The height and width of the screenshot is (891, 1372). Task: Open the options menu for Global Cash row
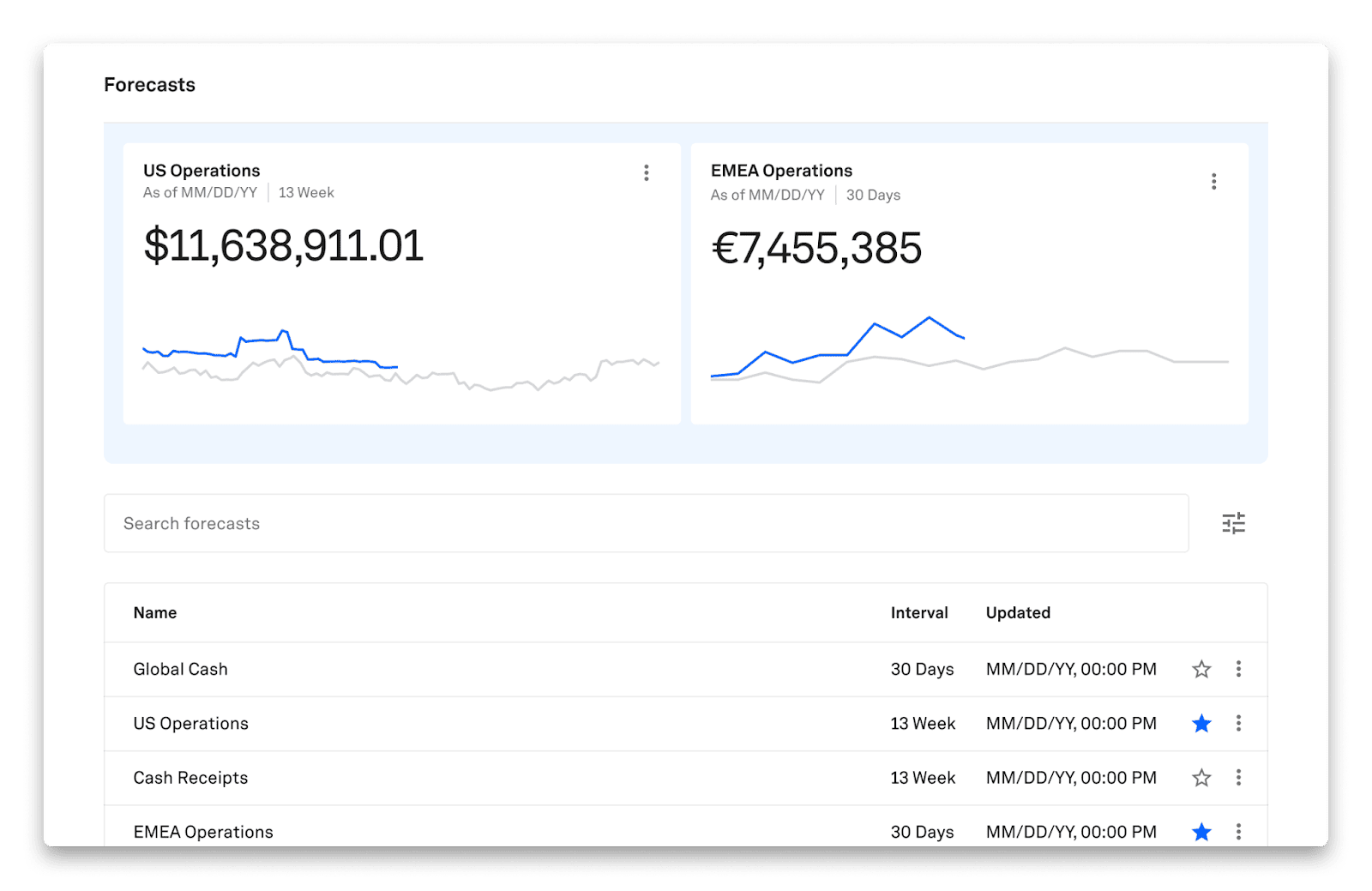[x=1238, y=669]
